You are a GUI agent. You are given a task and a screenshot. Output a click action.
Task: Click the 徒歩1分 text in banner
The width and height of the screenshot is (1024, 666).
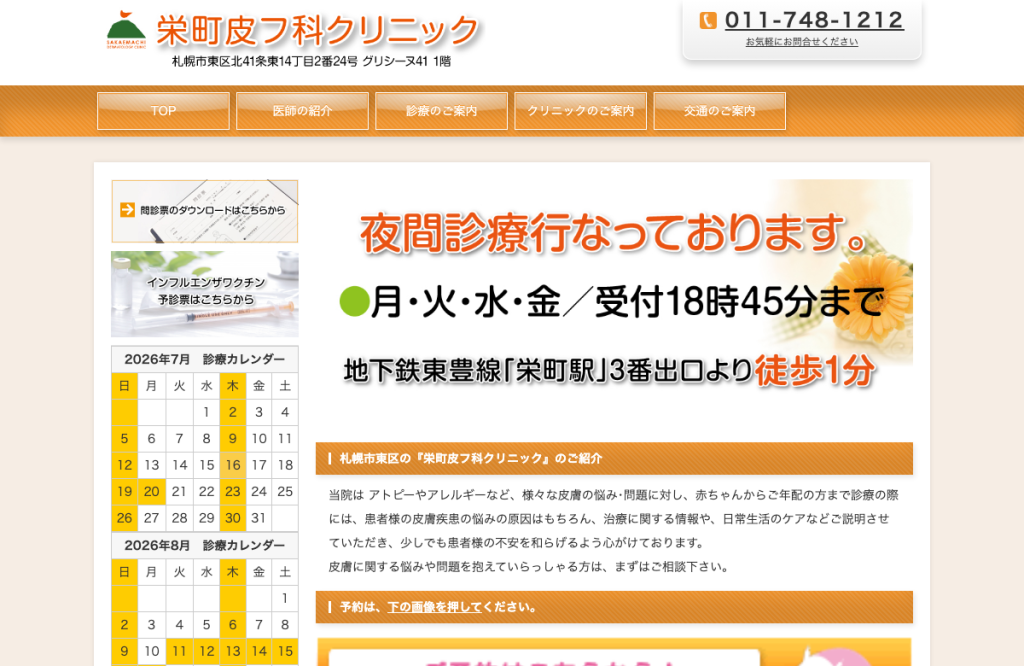pyautogui.click(x=814, y=370)
